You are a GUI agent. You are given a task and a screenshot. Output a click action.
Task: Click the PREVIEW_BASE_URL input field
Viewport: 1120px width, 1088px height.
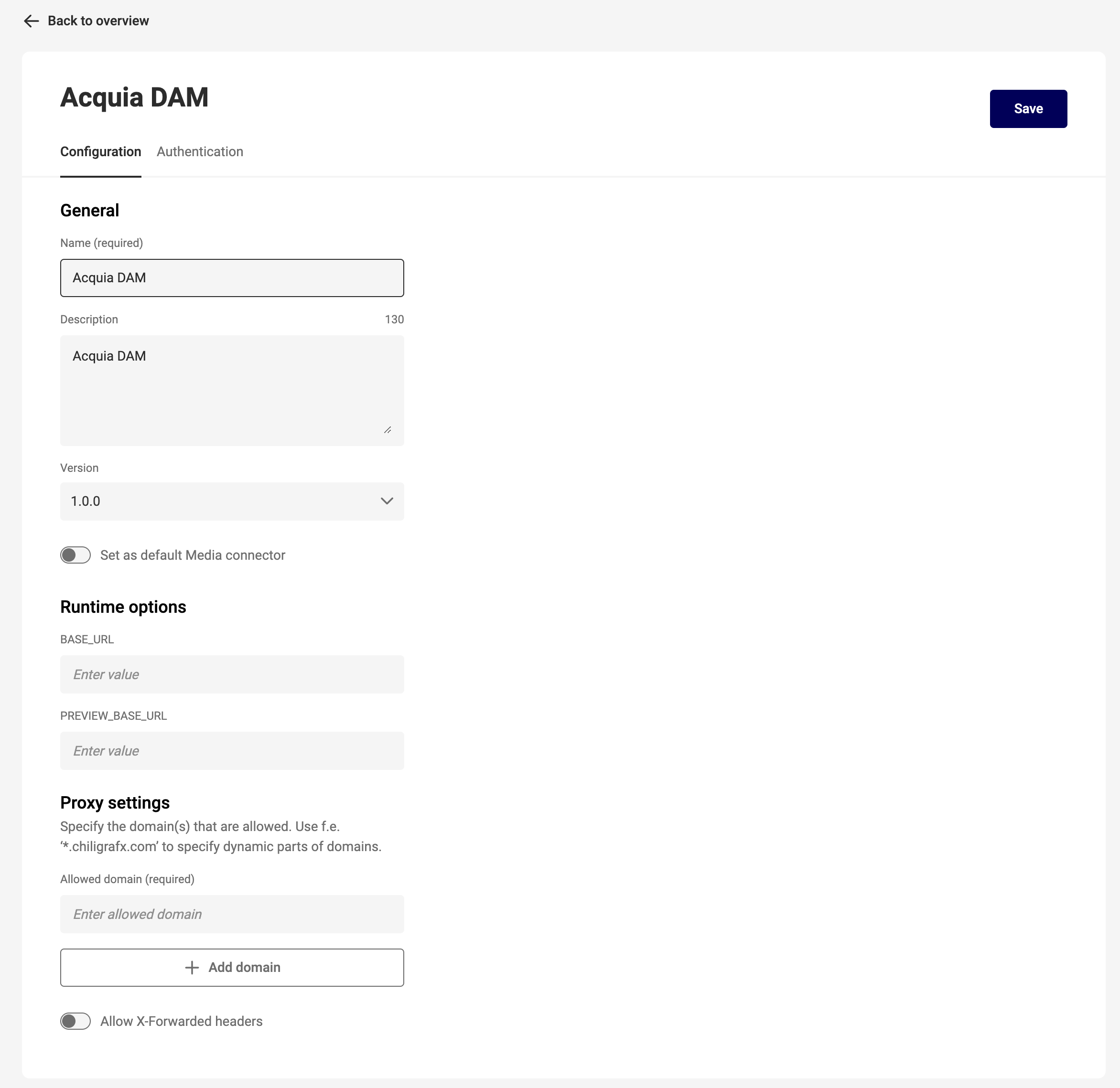(232, 751)
